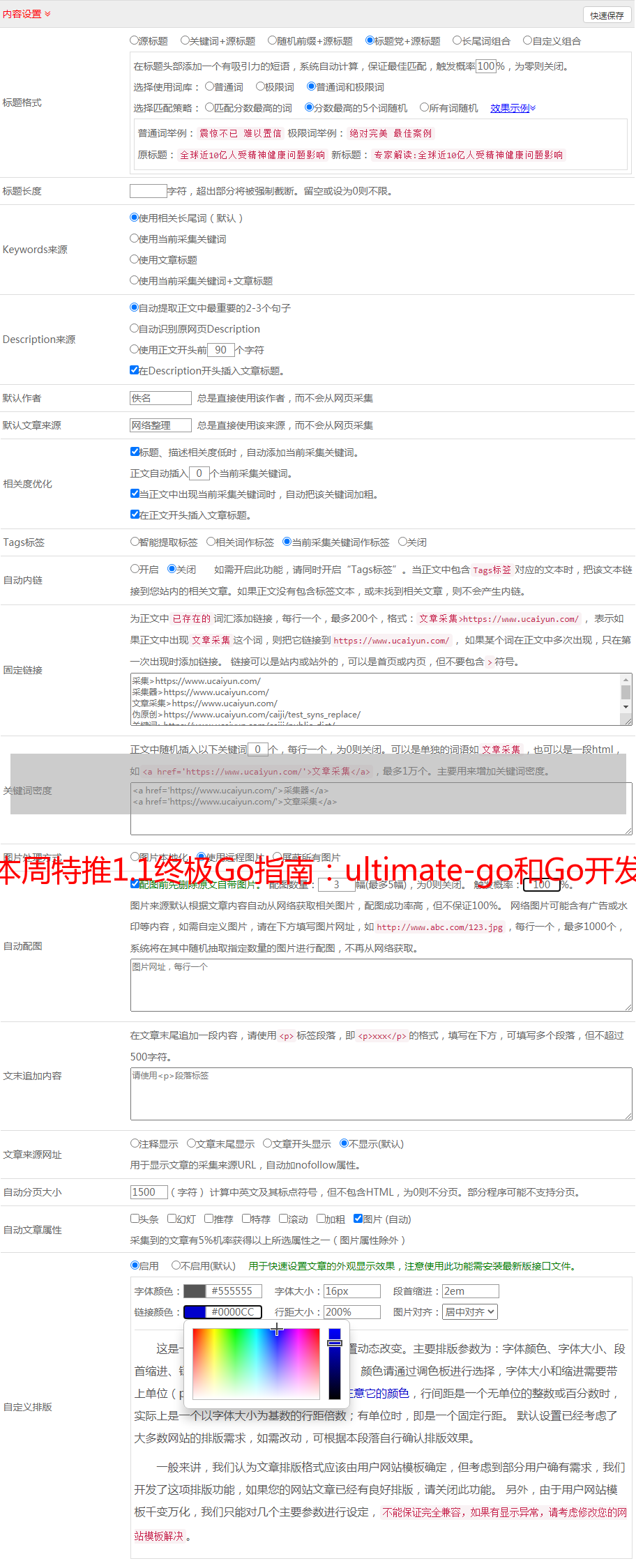The width and height of the screenshot is (636, 1568).
Task: Click the 标题长度 character count input
Action: 148,191
